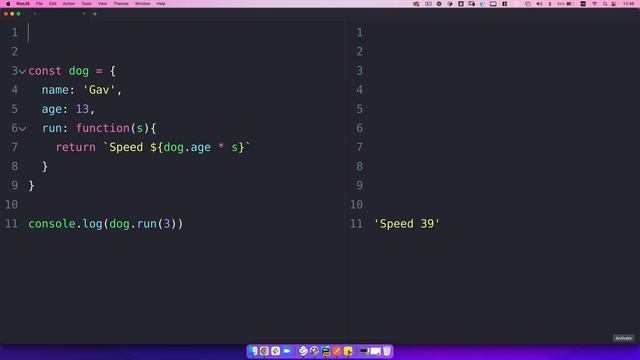The height and width of the screenshot is (360, 640).
Task: Click line number 7 in the editor gutter
Action: click(14, 147)
